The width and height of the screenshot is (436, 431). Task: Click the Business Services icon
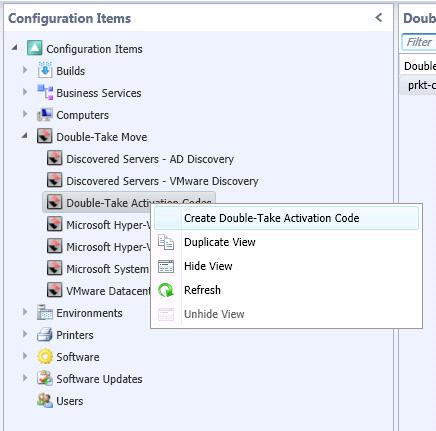[45, 92]
